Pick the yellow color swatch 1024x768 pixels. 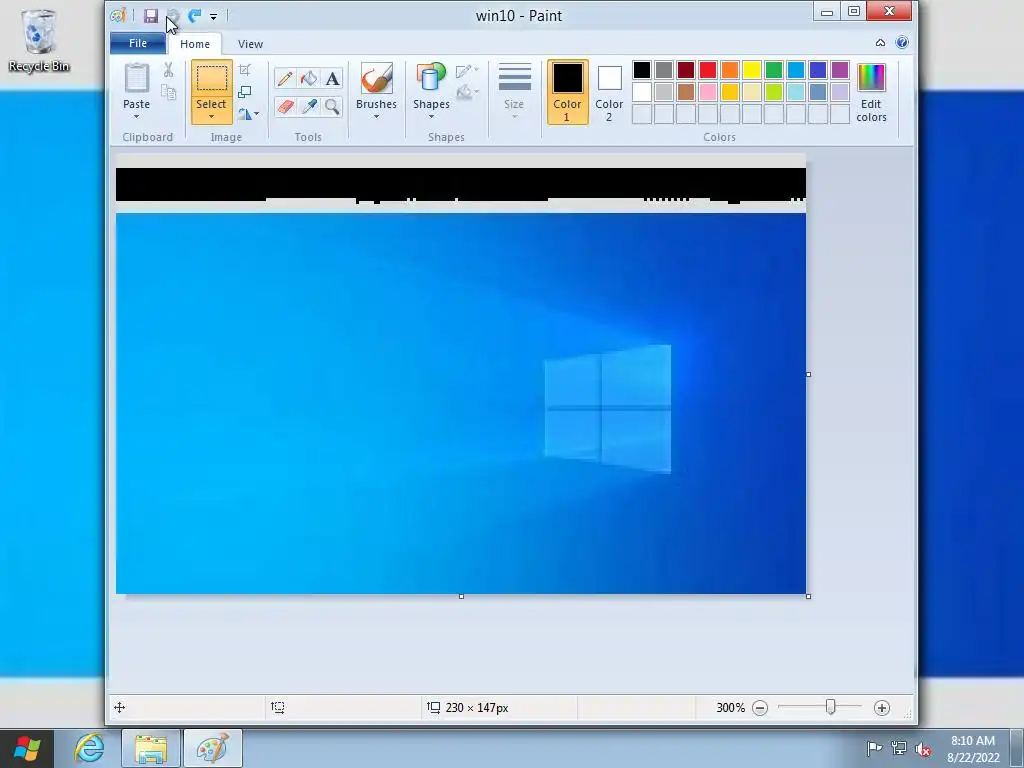pyautogui.click(x=752, y=70)
